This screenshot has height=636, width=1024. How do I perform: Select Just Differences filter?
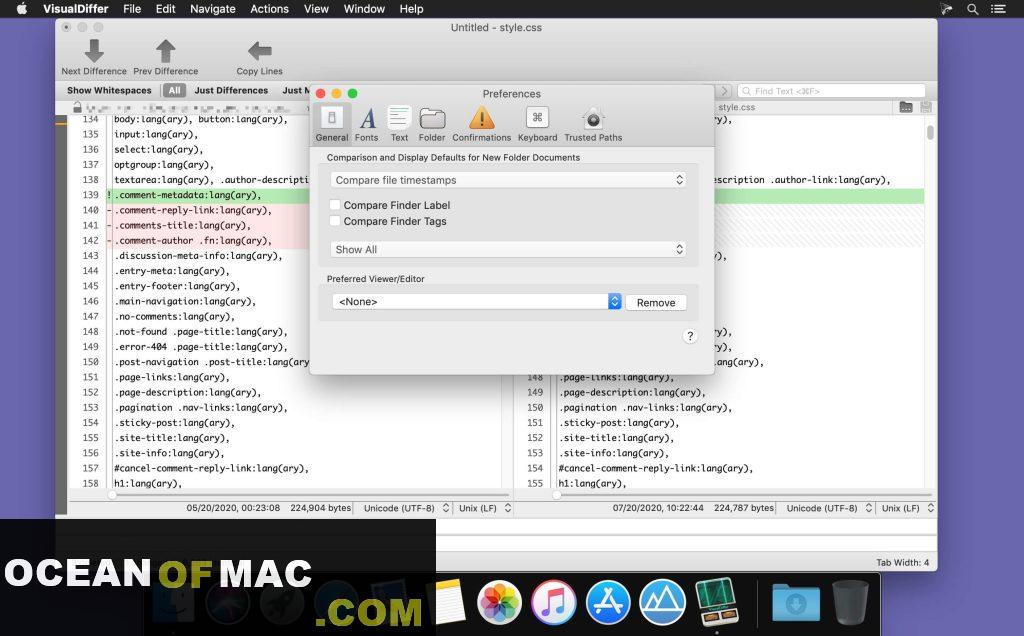click(231, 91)
